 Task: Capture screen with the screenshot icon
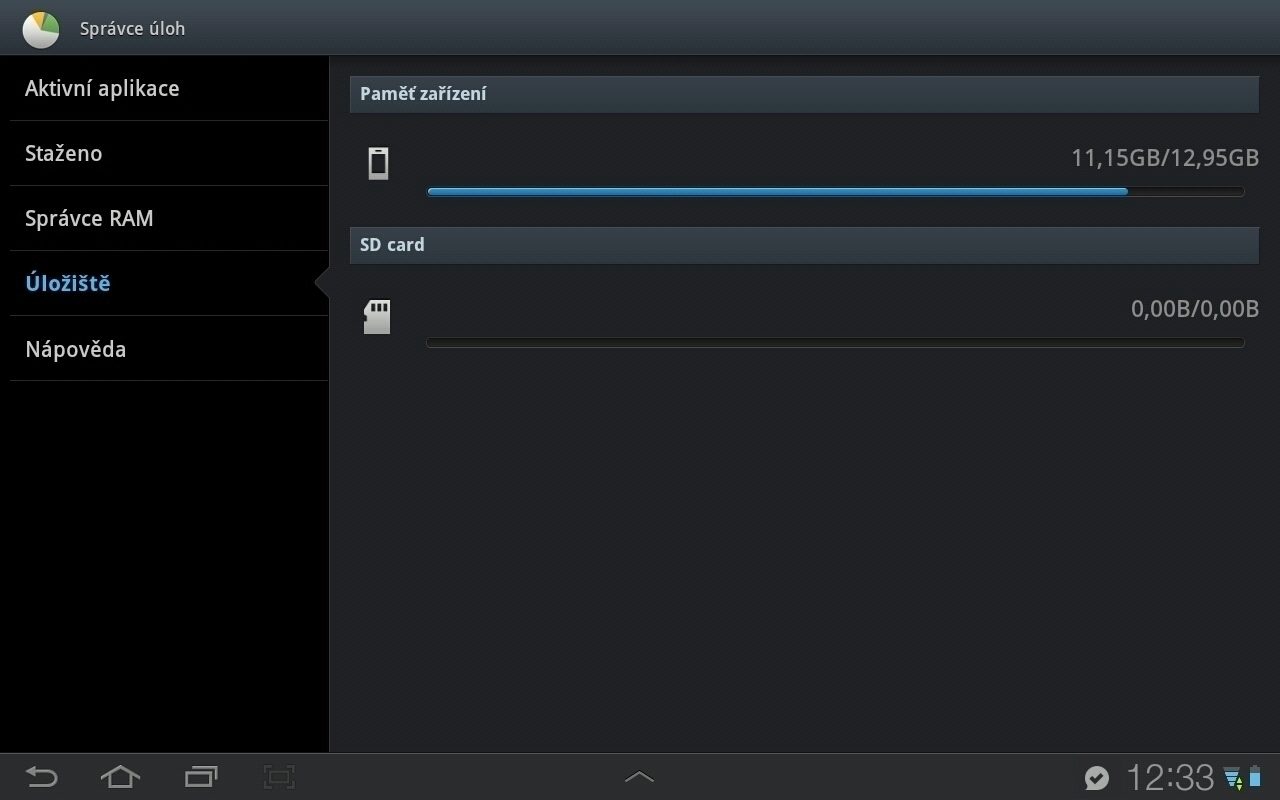tap(279, 777)
